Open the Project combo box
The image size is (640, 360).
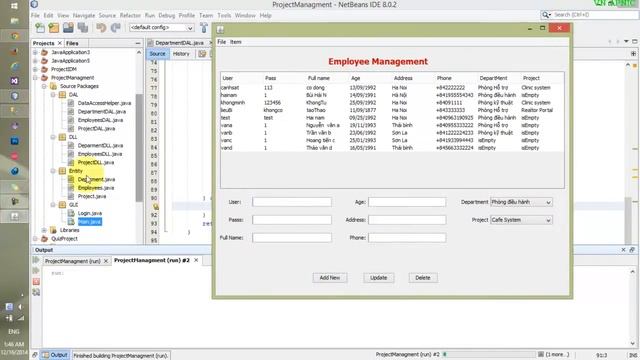tap(521, 220)
